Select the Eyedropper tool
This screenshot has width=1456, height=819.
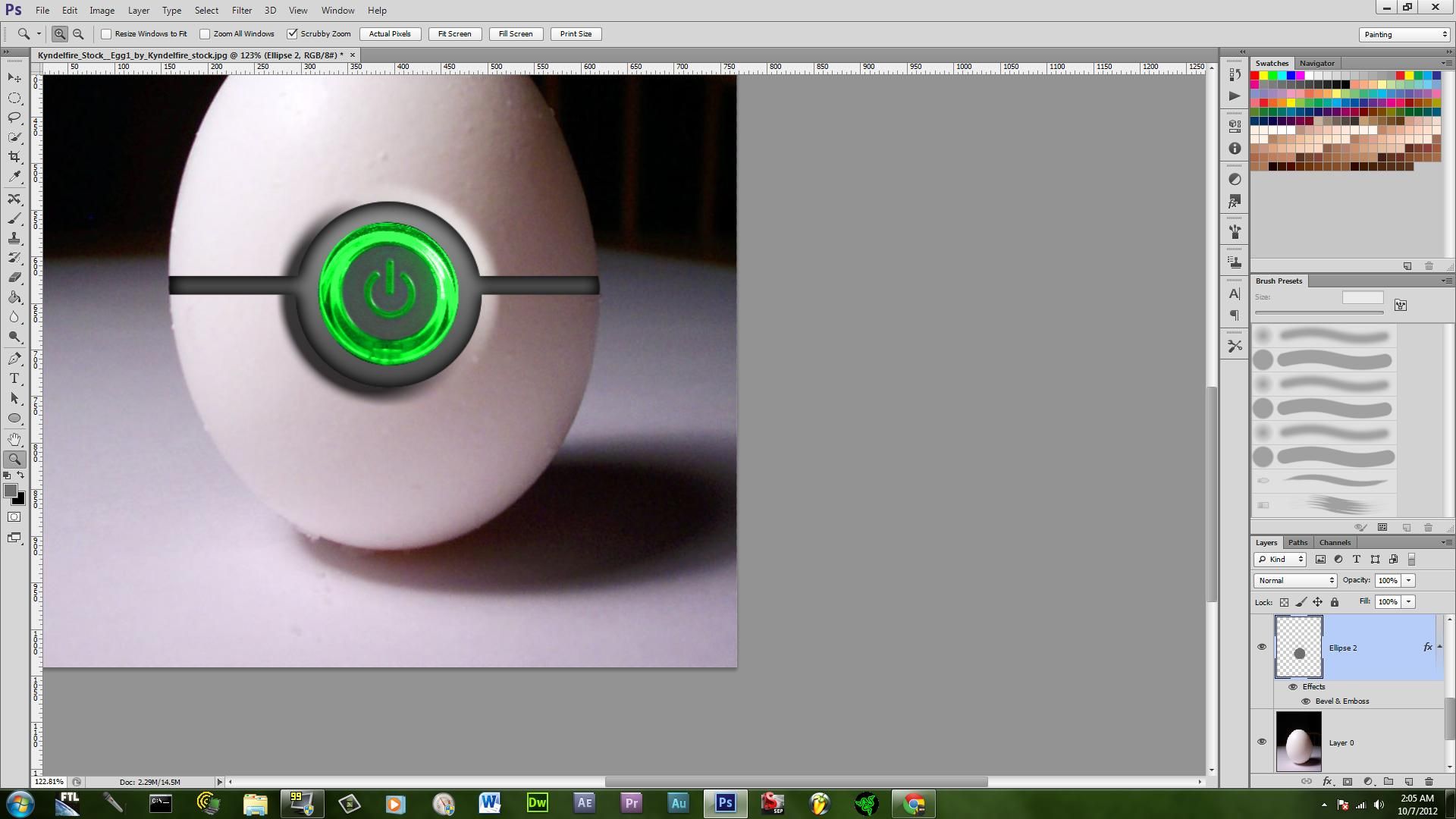tap(14, 176)
